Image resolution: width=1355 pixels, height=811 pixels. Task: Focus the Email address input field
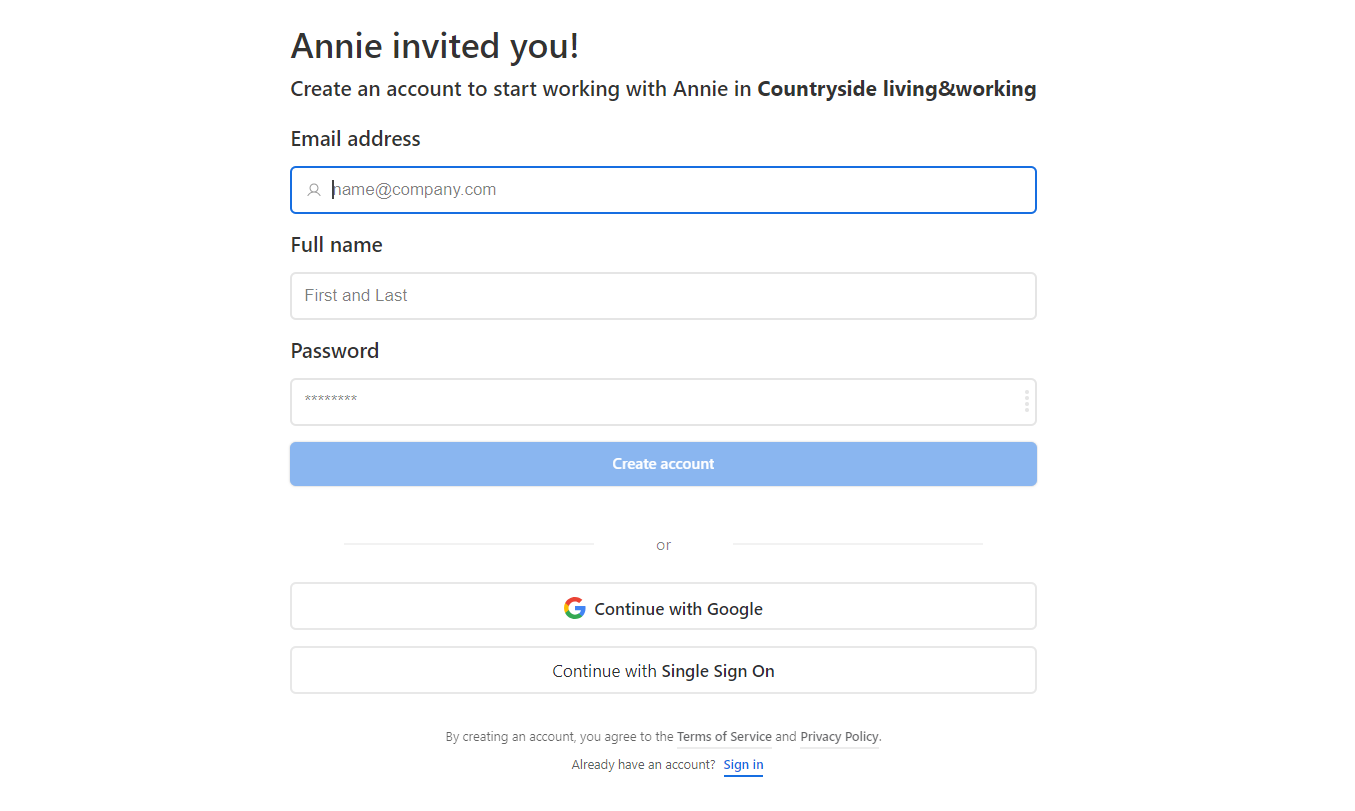(x=680, y=190)
